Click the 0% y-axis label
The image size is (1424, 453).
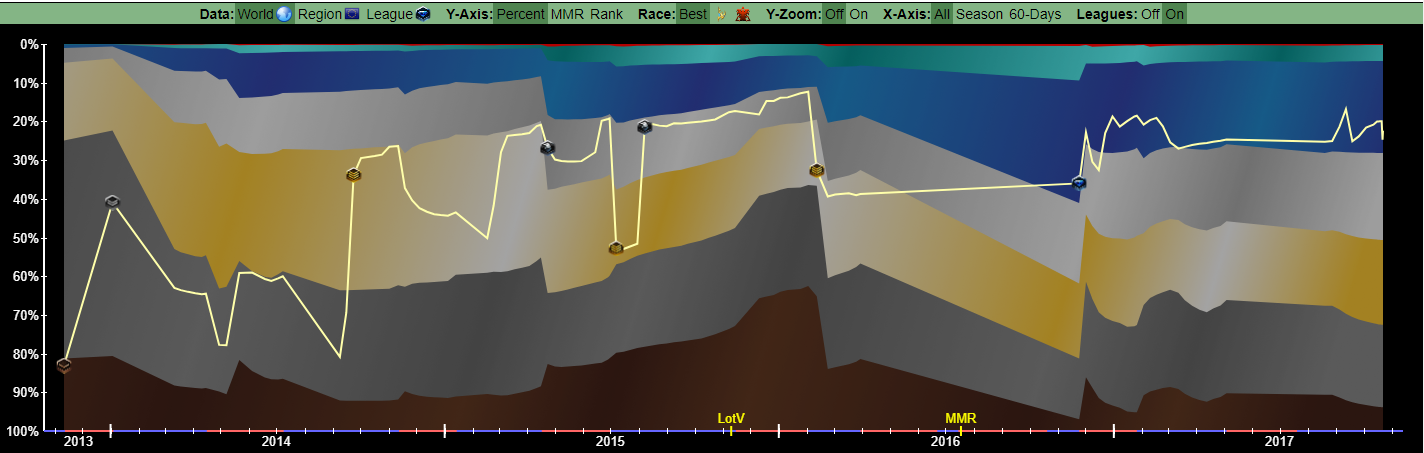[29, 45]
